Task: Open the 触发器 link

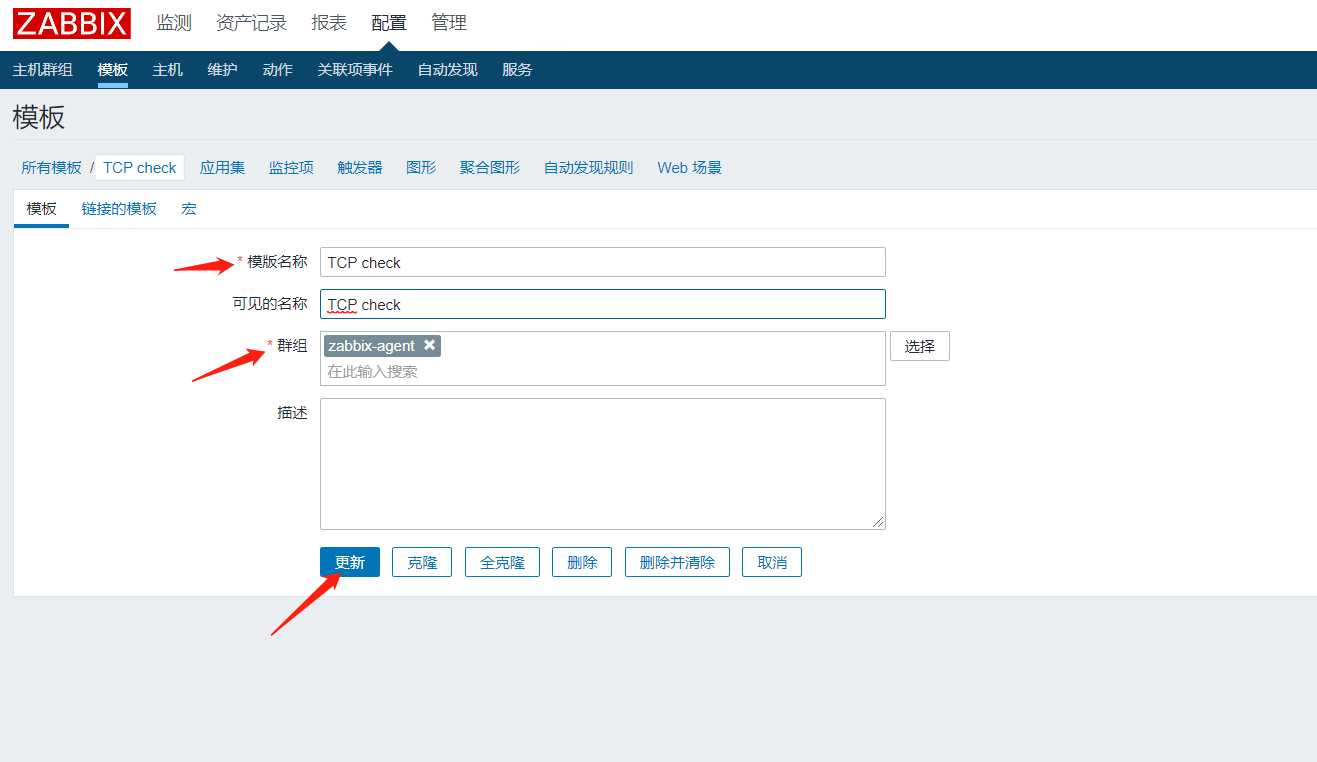Action: pos(360,168)
